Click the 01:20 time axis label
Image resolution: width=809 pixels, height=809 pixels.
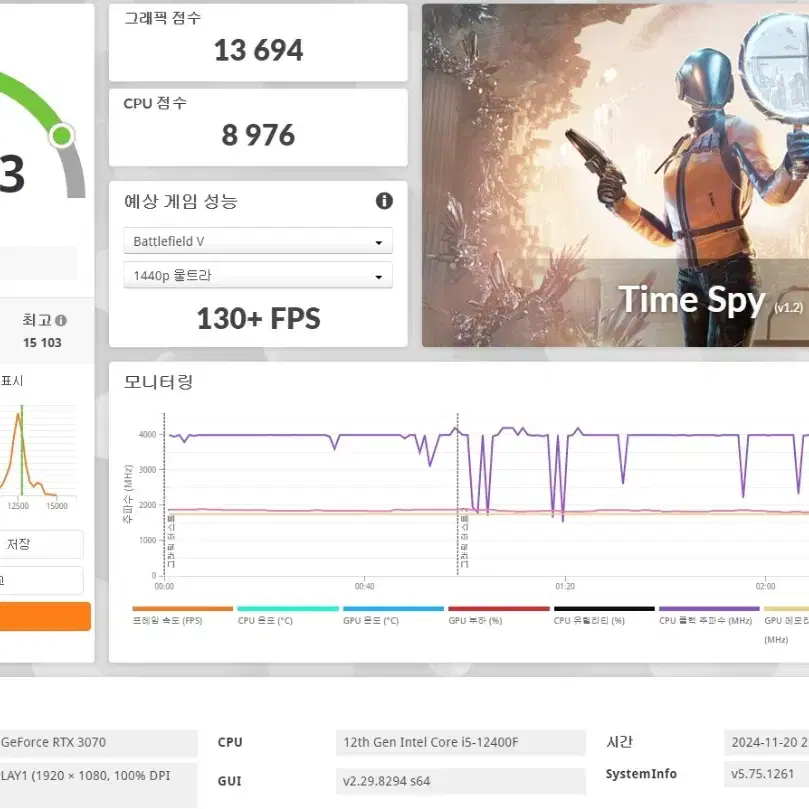click(565, 586)
